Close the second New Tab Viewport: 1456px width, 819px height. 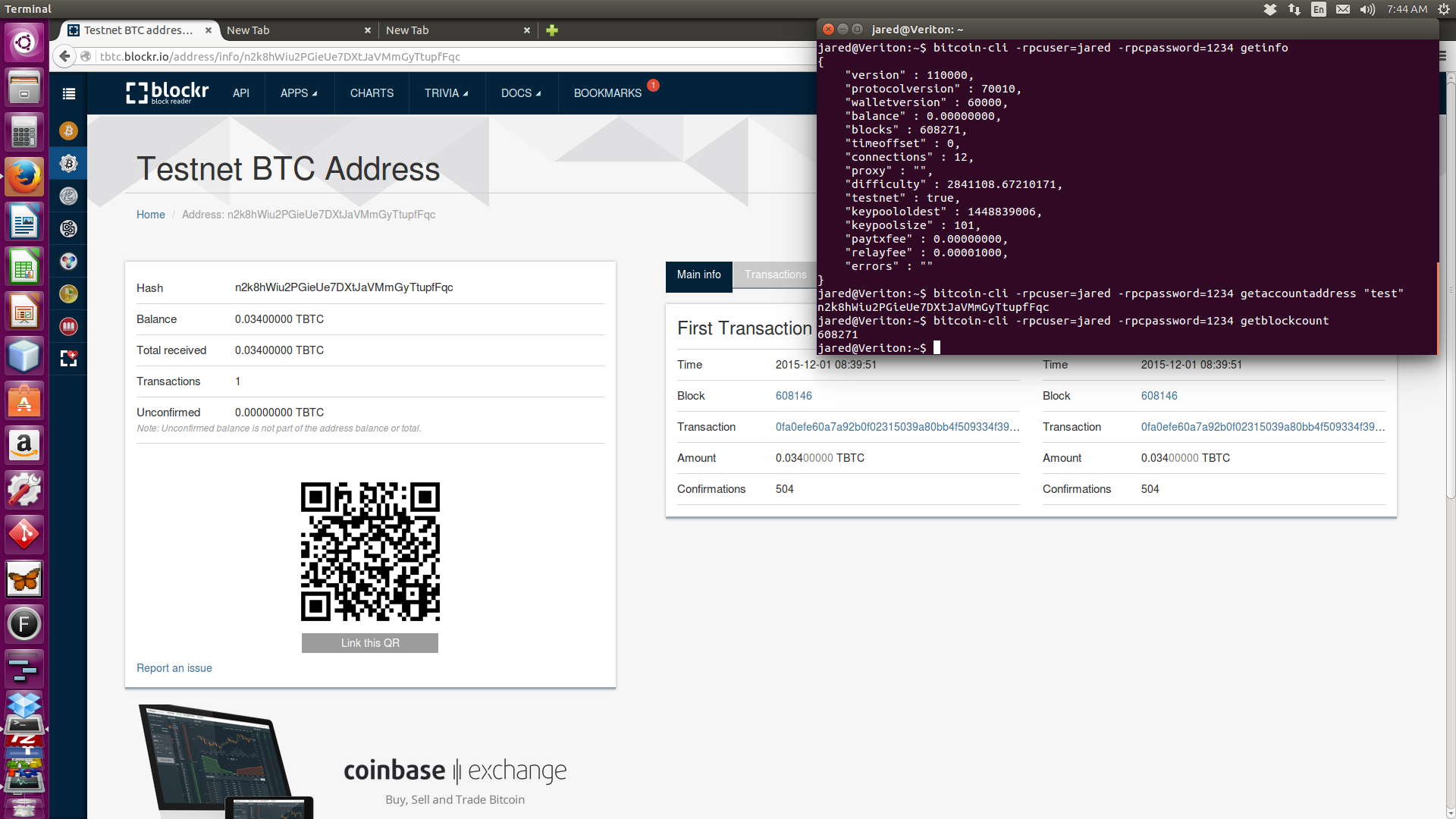[x=527, y=30]
